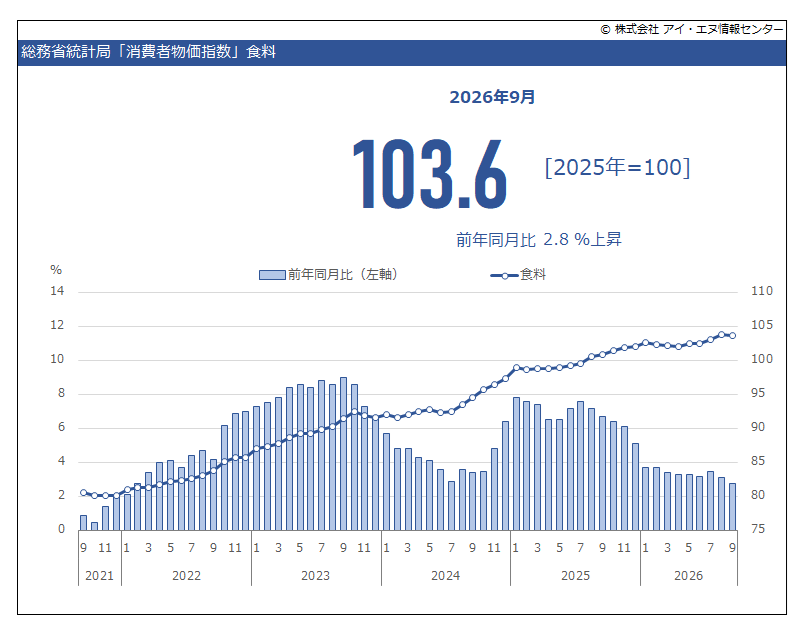Click the year label 2025
This screenshot has width=804, height=635.
click(575, 576)
